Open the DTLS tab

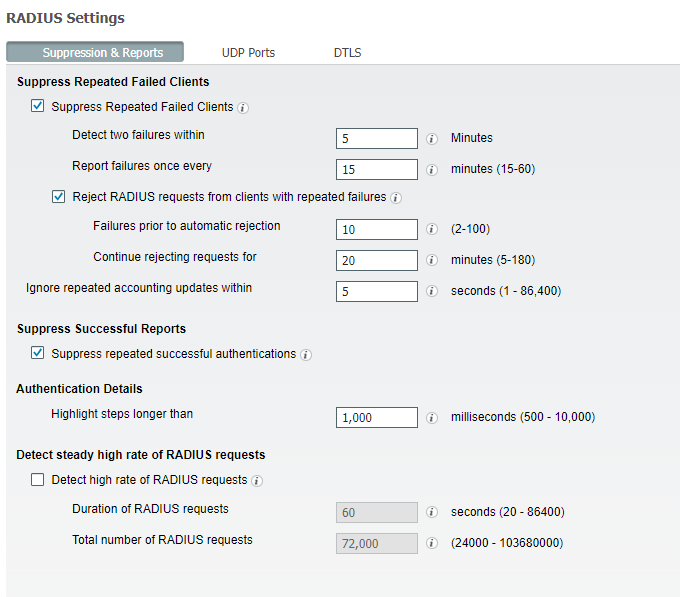[x=347, y=52]
